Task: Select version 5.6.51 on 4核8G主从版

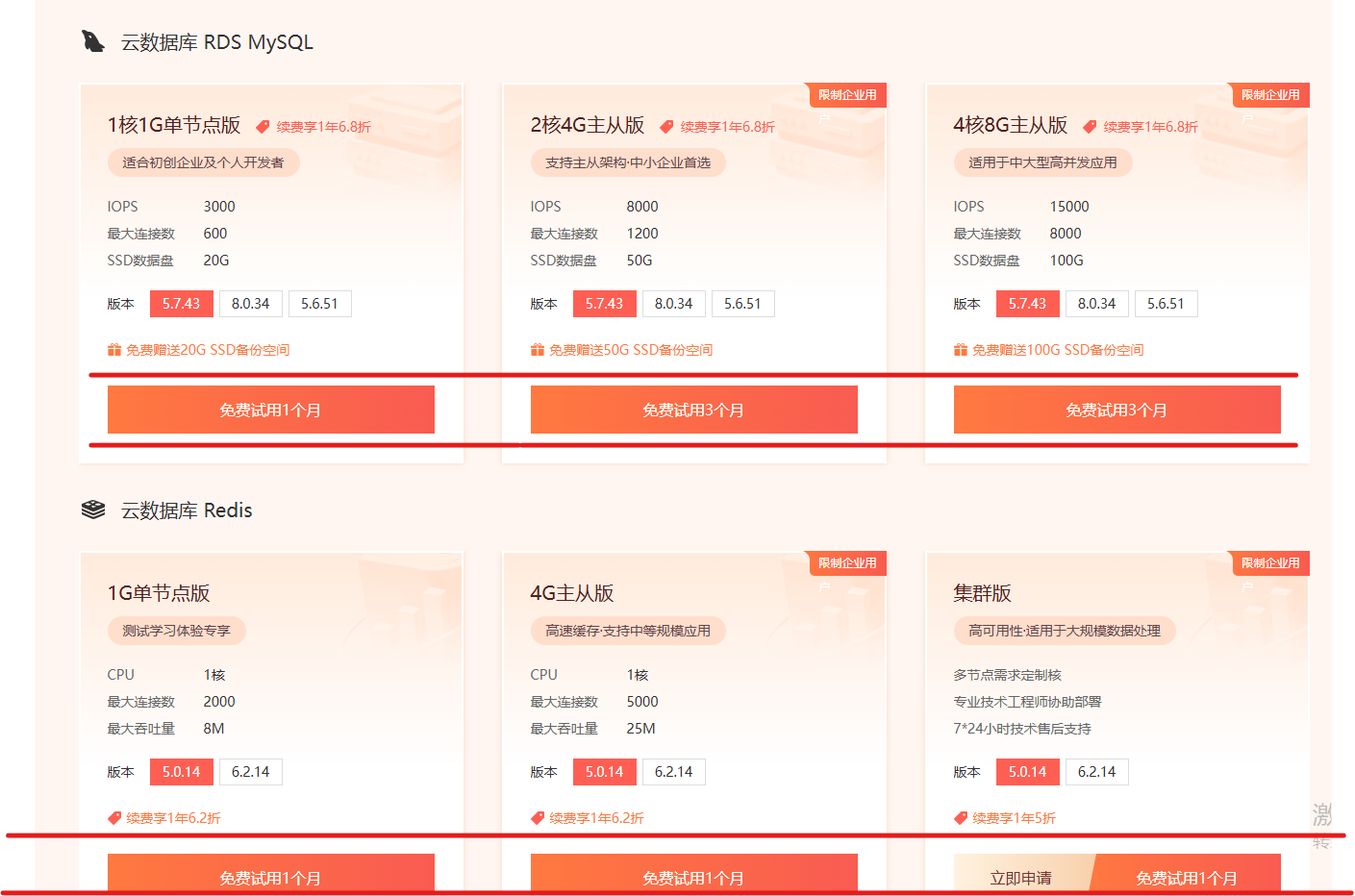Action: pos(1167,304)
